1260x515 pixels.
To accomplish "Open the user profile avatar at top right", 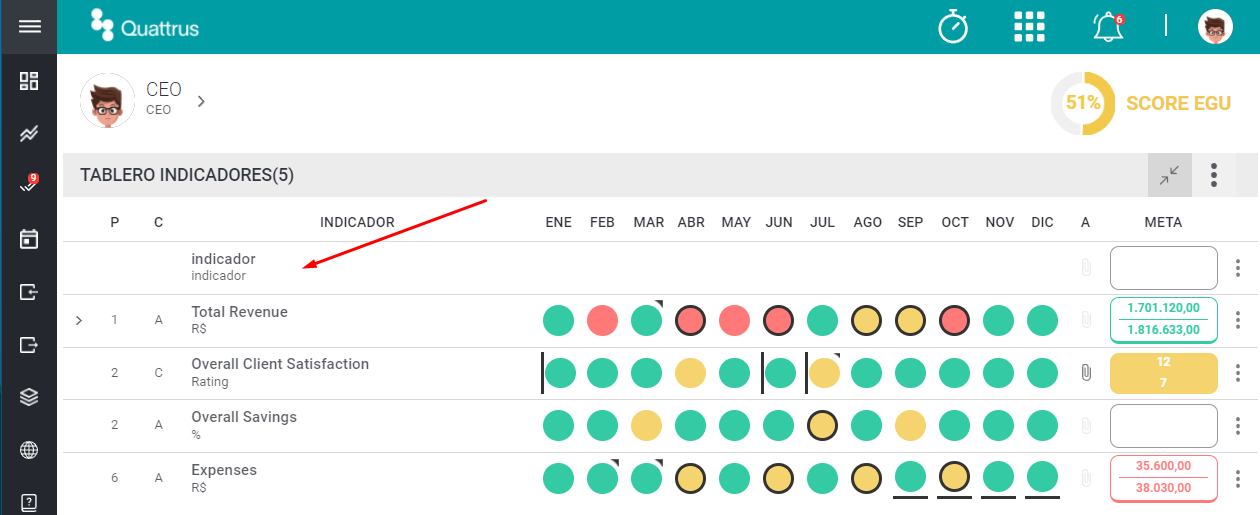I will [x=1215, y=26].
